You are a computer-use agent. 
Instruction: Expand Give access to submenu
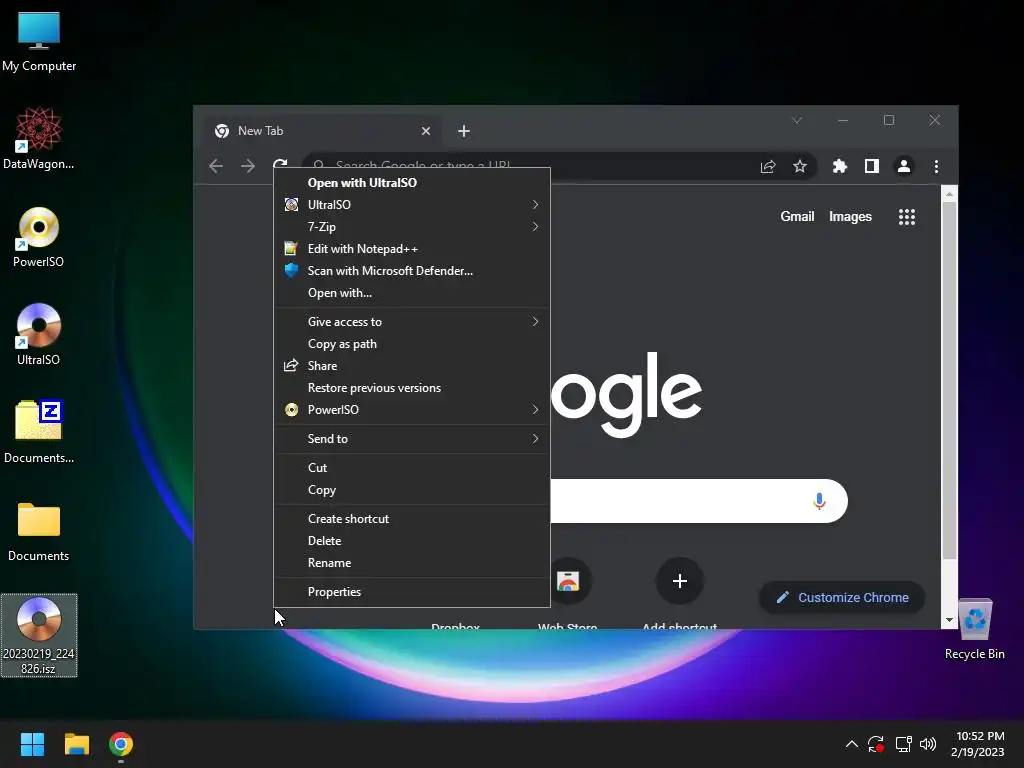(x=412, y=322)
